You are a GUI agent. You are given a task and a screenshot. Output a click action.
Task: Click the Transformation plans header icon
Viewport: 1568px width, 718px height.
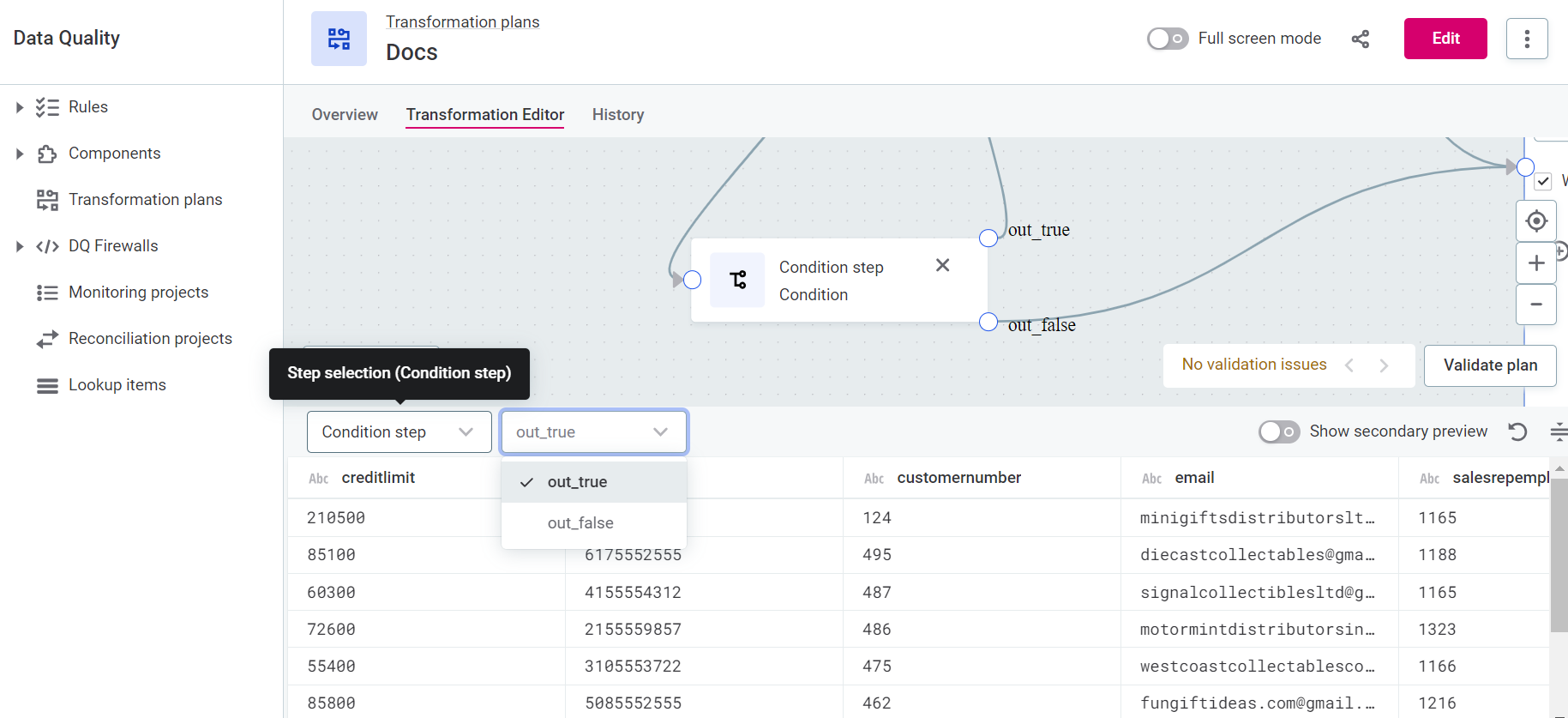pyautogui.click(x=339, y=39)
